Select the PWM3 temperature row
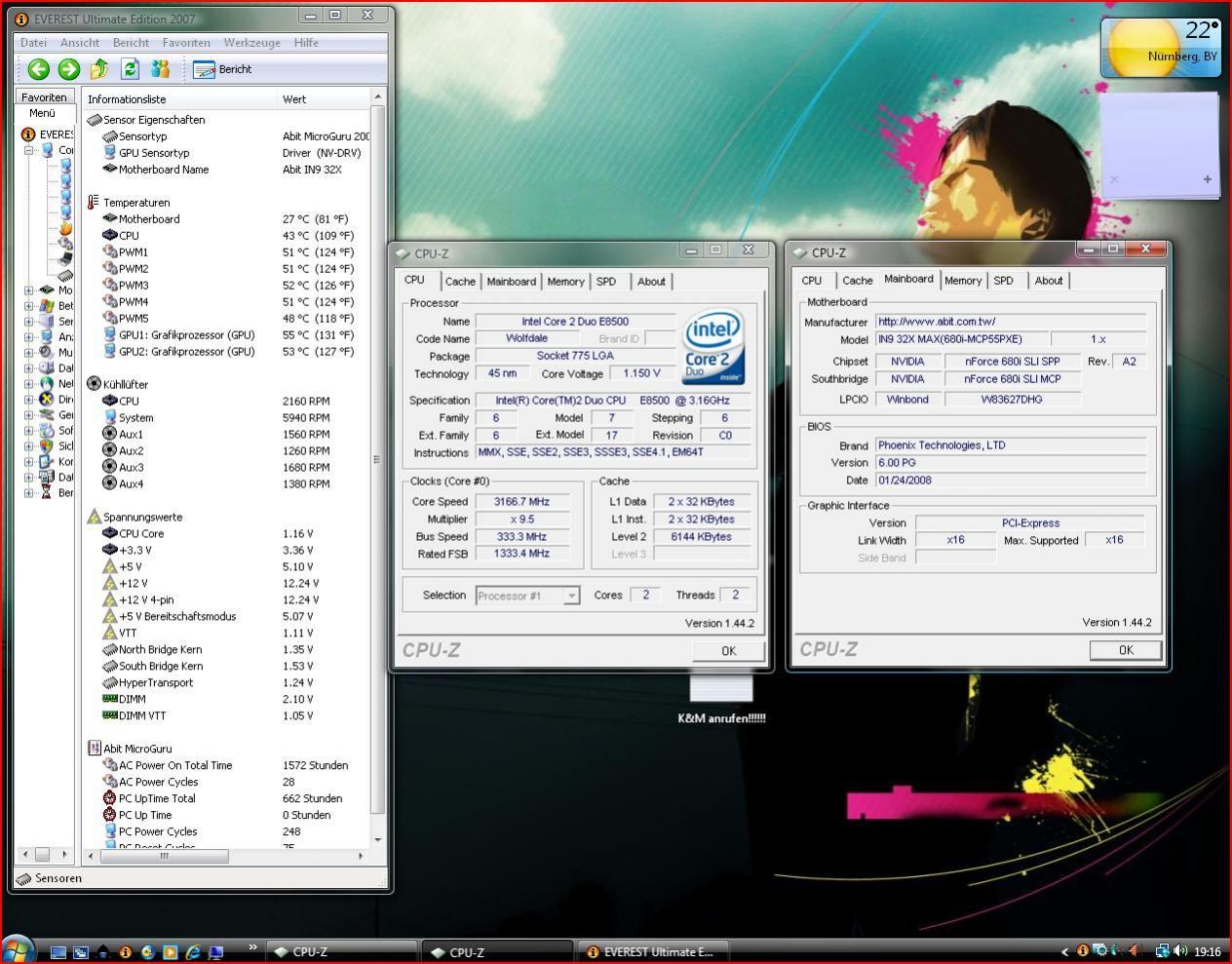Image resolution: width=1232 pixels, height=964 pixels. click(x=228, y=286)
